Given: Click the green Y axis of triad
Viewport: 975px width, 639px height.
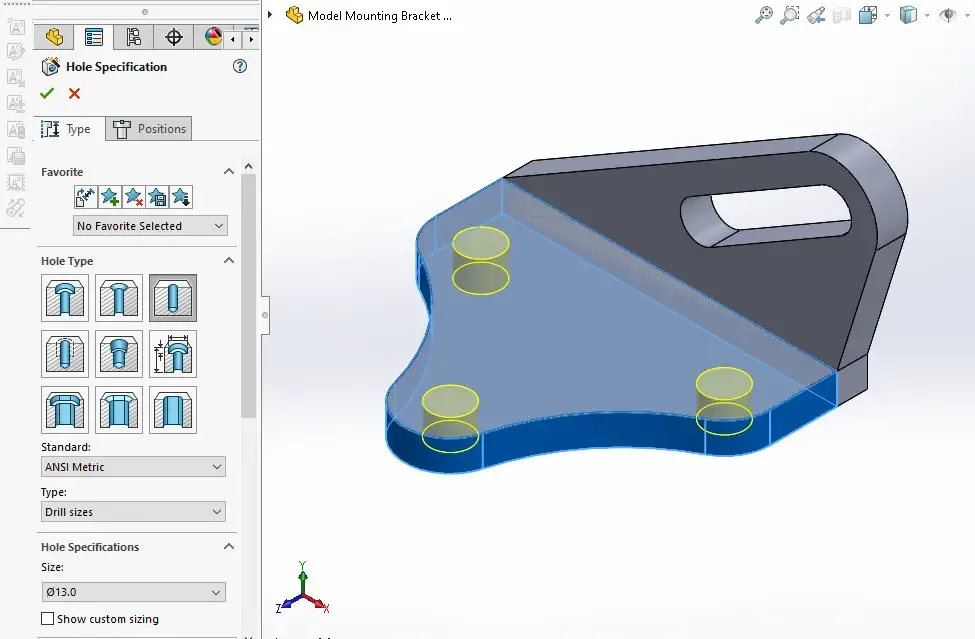Looking at the screenshot, I should (x=303, y=578).
